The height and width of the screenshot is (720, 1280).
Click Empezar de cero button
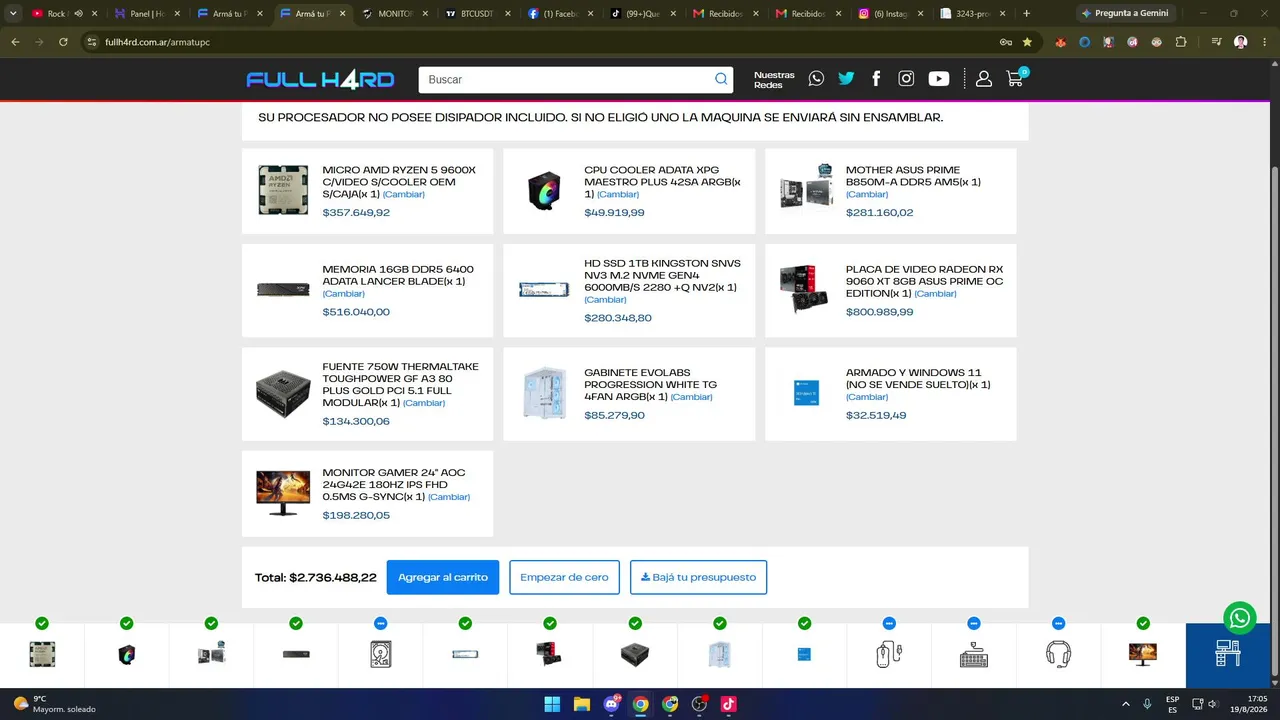564,577
